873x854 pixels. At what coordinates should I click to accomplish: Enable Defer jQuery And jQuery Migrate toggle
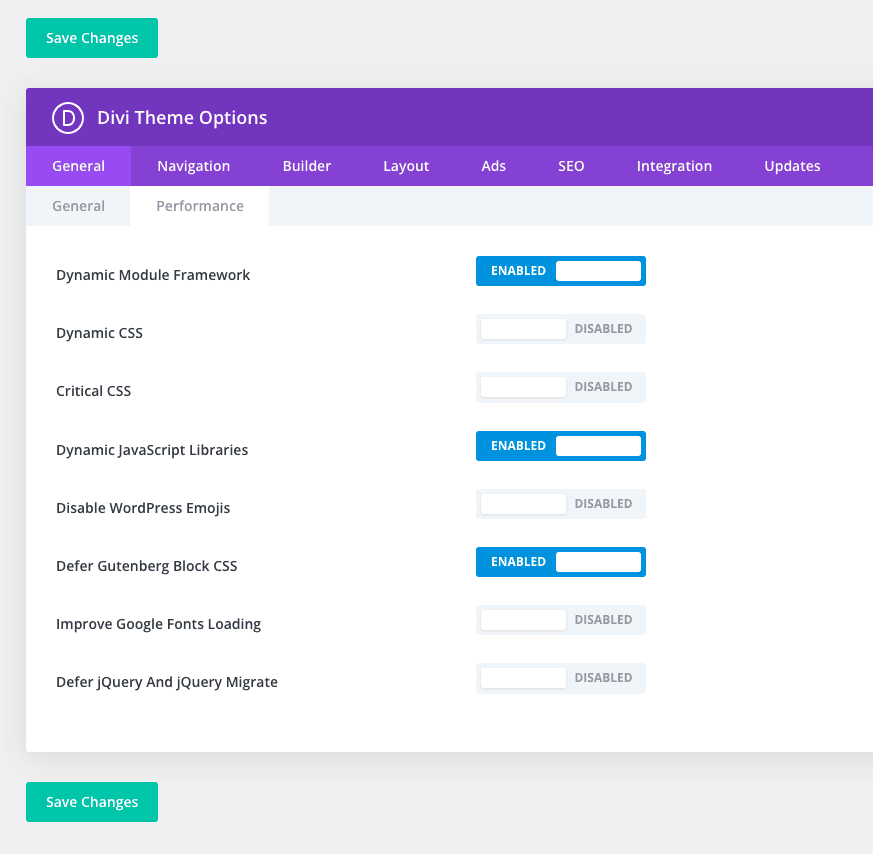pos(561,678)
